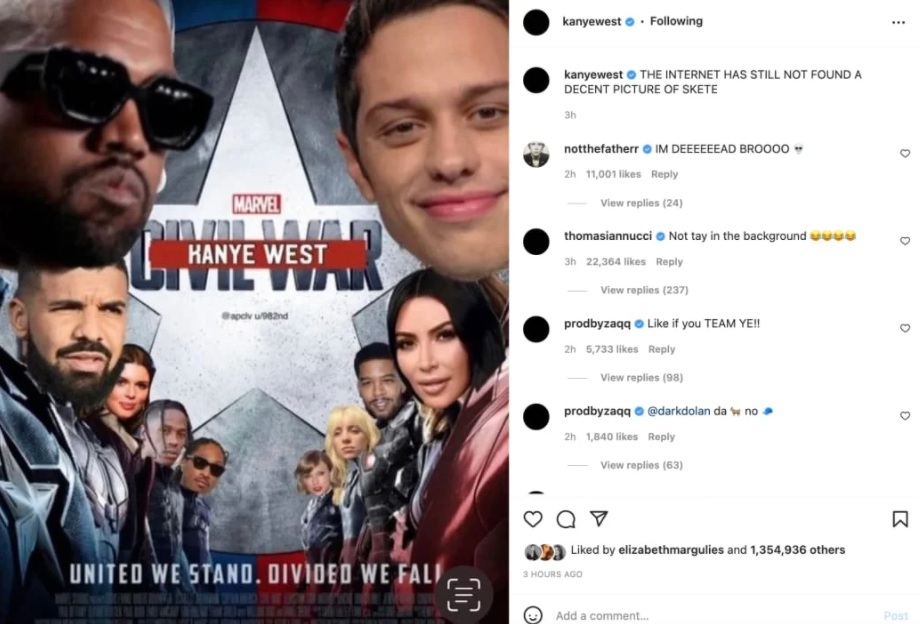Open kanyewest profile picture in header

click(x=536, y=22)
